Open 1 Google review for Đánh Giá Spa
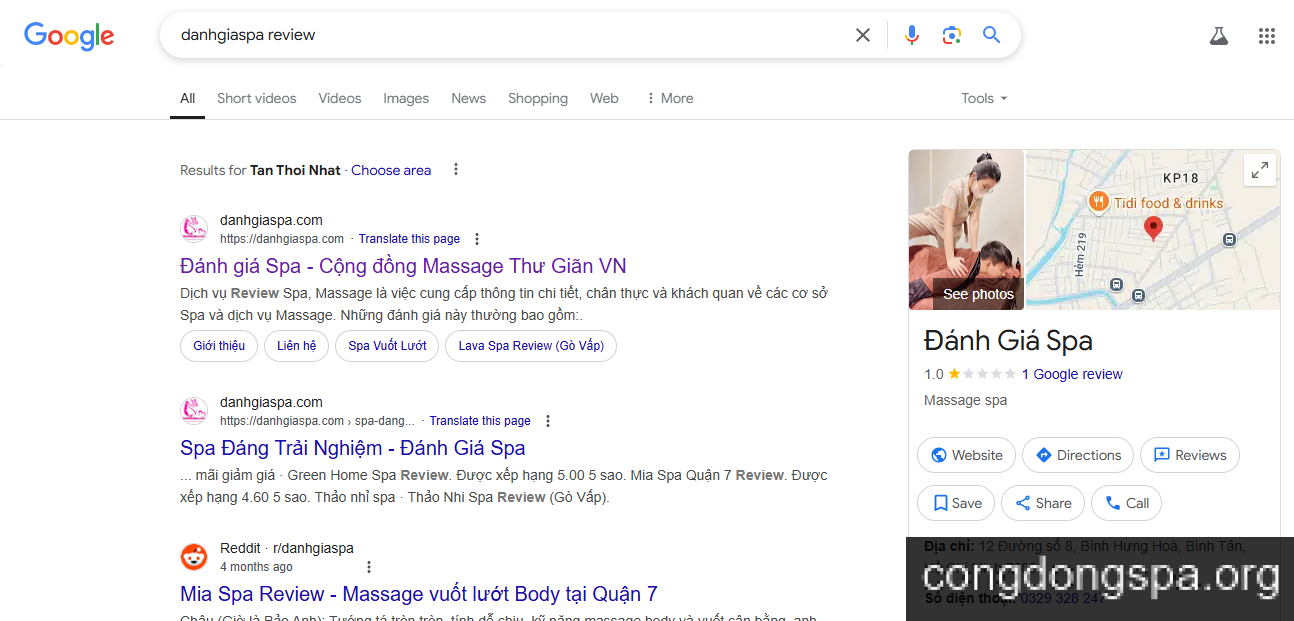Viewport: 1294px width, 621px height. pos(1072,373)
